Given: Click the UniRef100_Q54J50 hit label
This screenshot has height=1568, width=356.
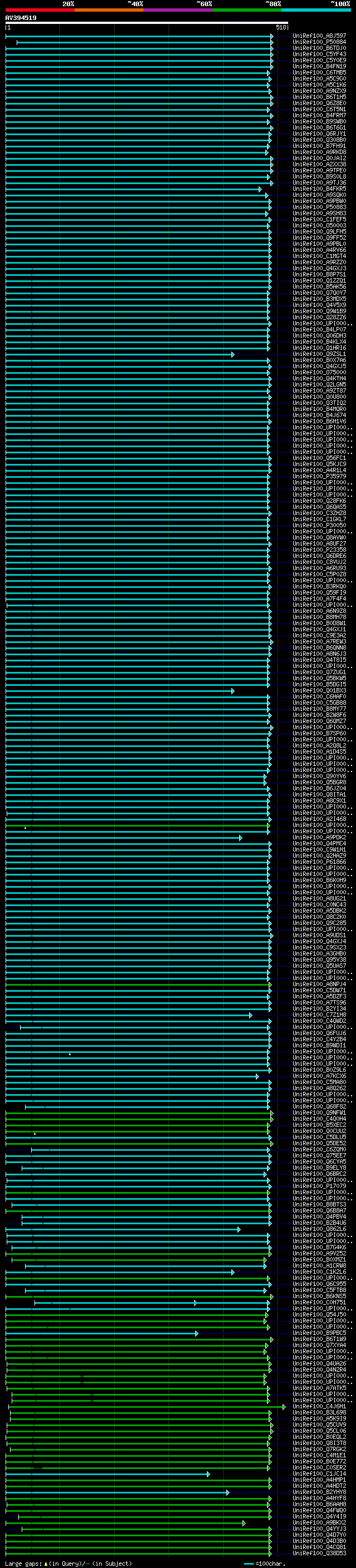Looking at the screenshot, I should point(319,1314).
